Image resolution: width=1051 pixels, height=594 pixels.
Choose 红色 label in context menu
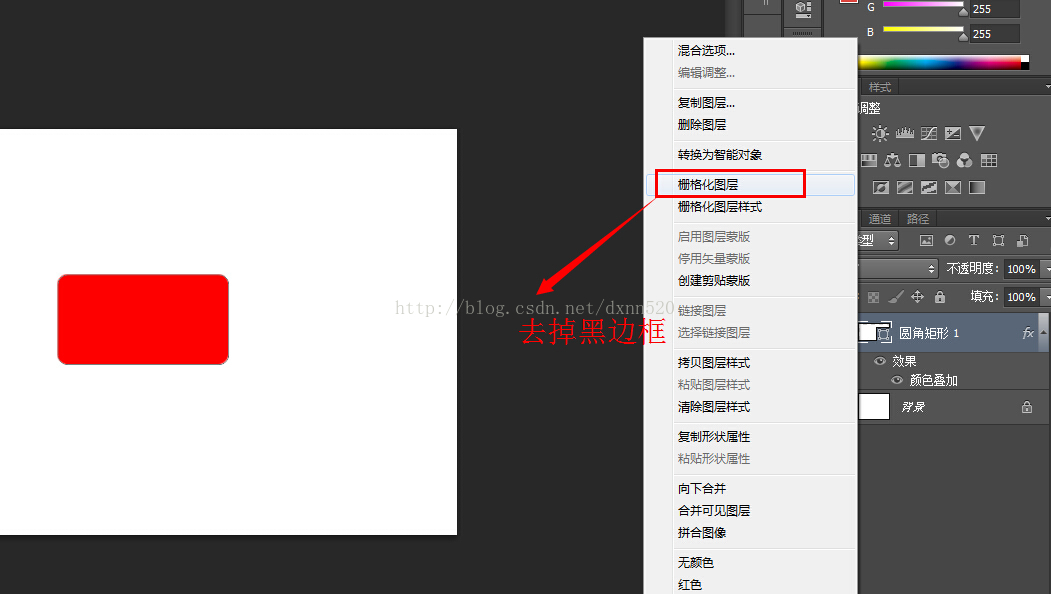(690, 585)
